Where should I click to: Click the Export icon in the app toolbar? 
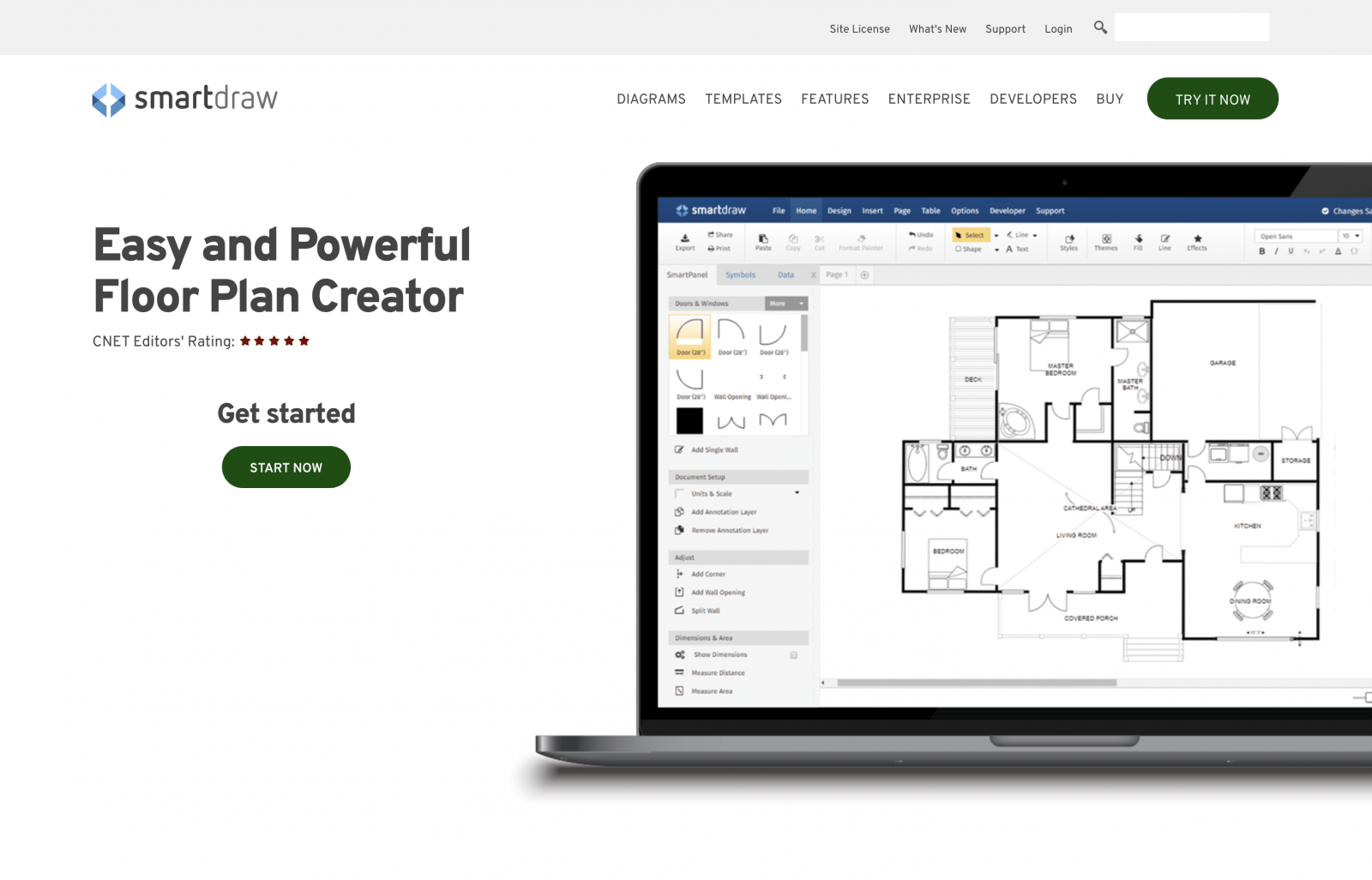pos(684,238)
